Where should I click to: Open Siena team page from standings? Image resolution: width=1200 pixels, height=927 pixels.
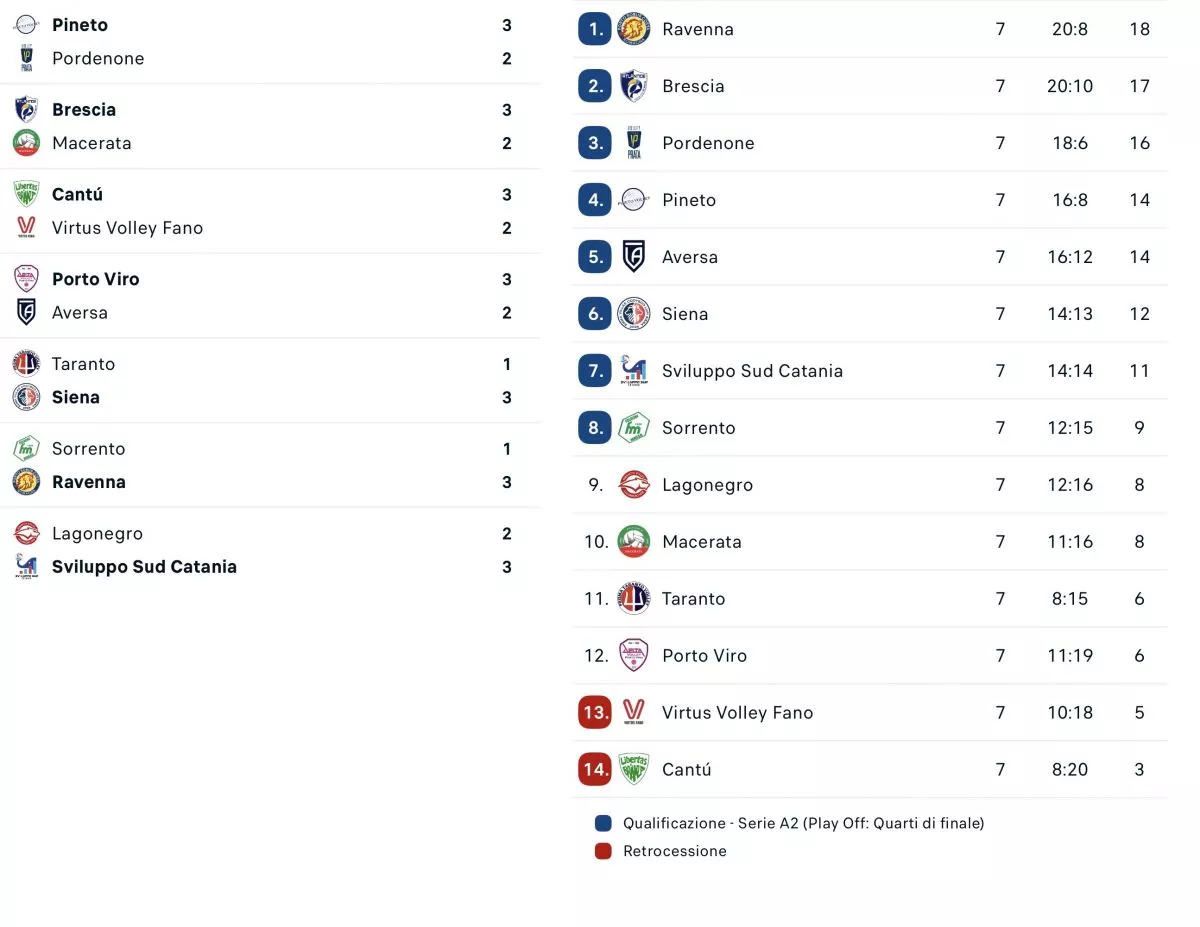(685, 314)
